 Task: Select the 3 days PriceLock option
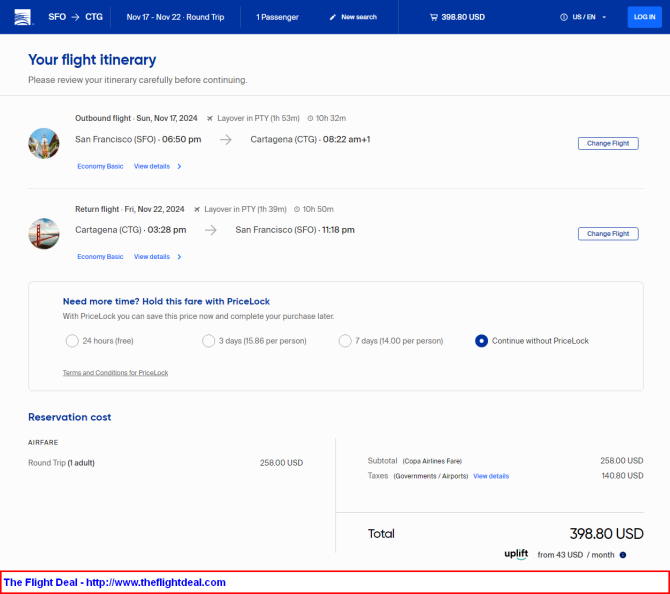click(209, 341)
